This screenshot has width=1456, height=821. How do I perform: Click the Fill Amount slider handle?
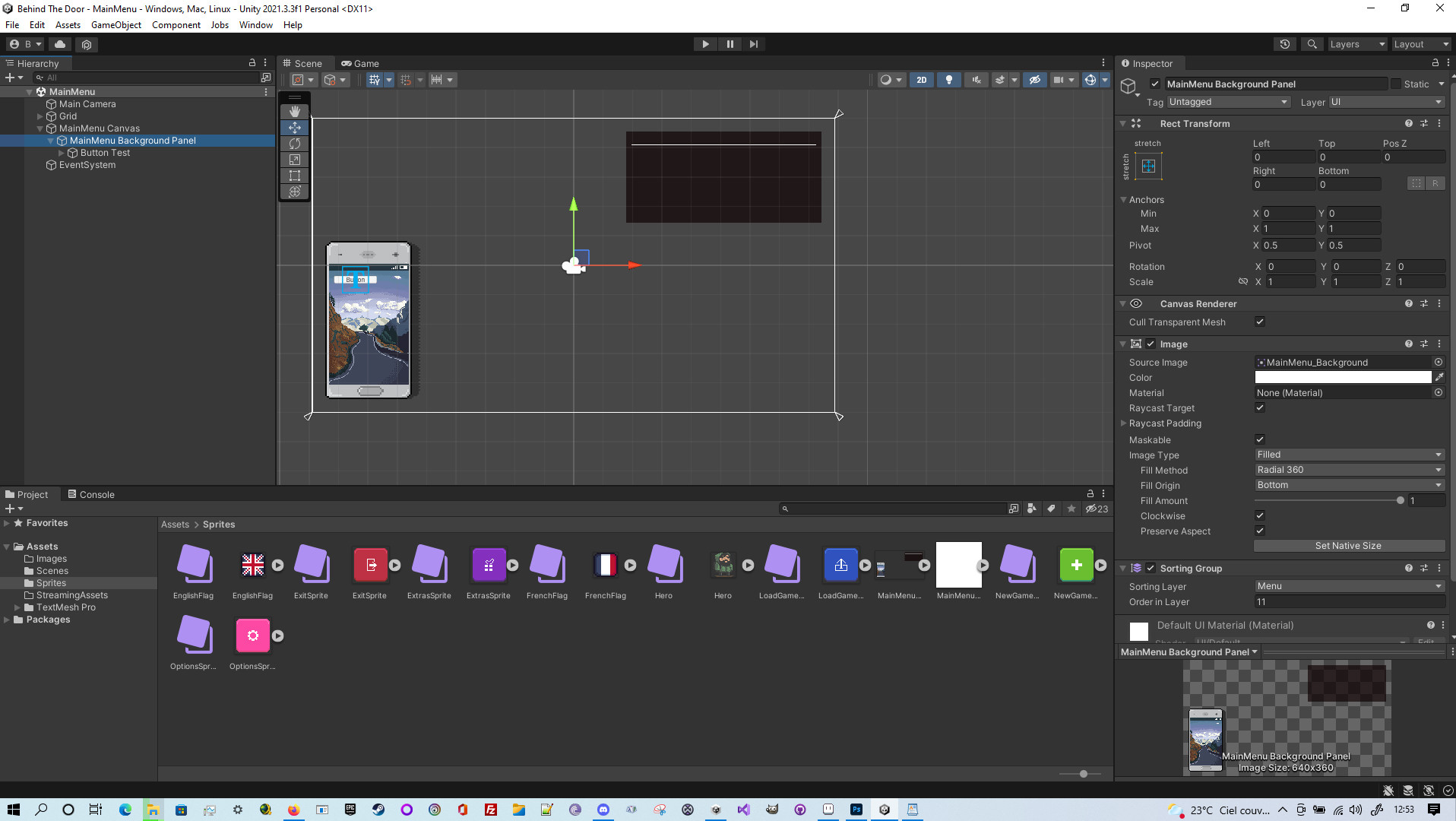coord(1400,501)
